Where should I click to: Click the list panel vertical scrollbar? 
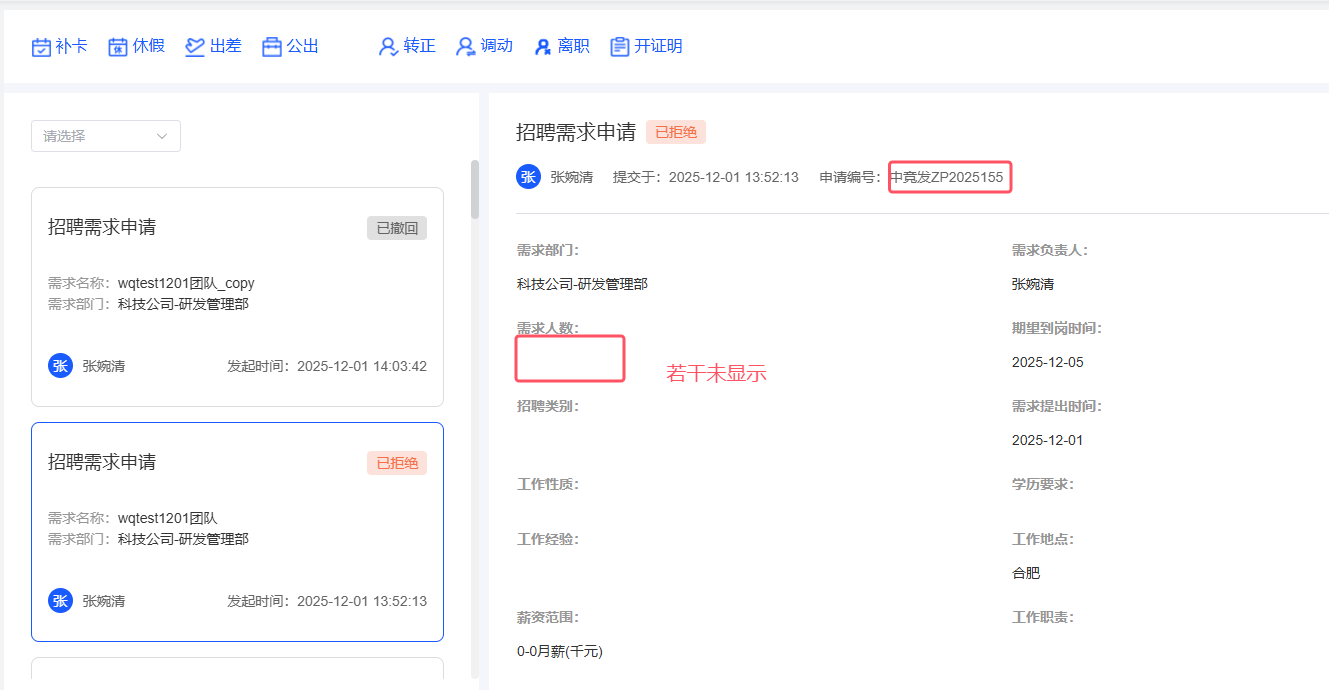(475, 190)
